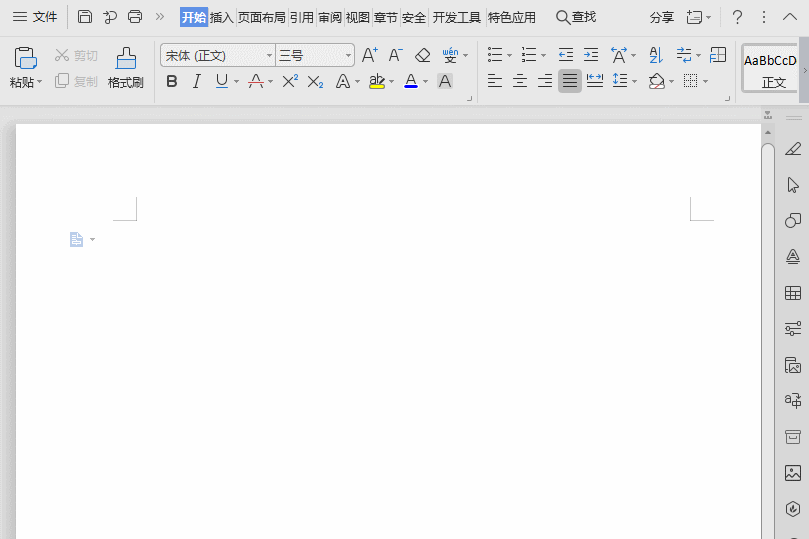Image resolution: width=809 pixels, height=539 pixels.
Task: Click the insert table layout icon in ribbon
Action: [718, 55]
